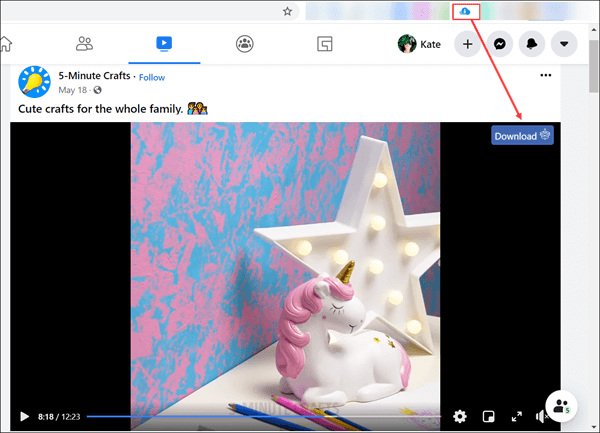Image resolution: width=600 pixels, height=433 pixels.
Task: Toggle picture-in-picture mini player
Action: [489, 416]
